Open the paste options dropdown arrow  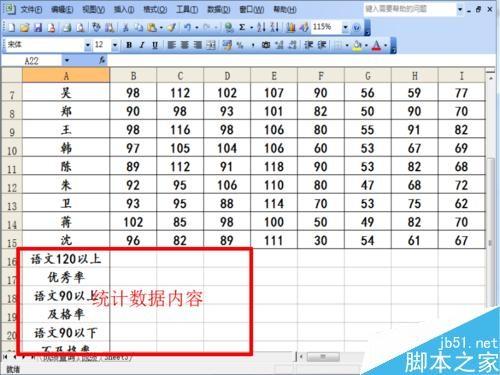[x=161, y=27]
